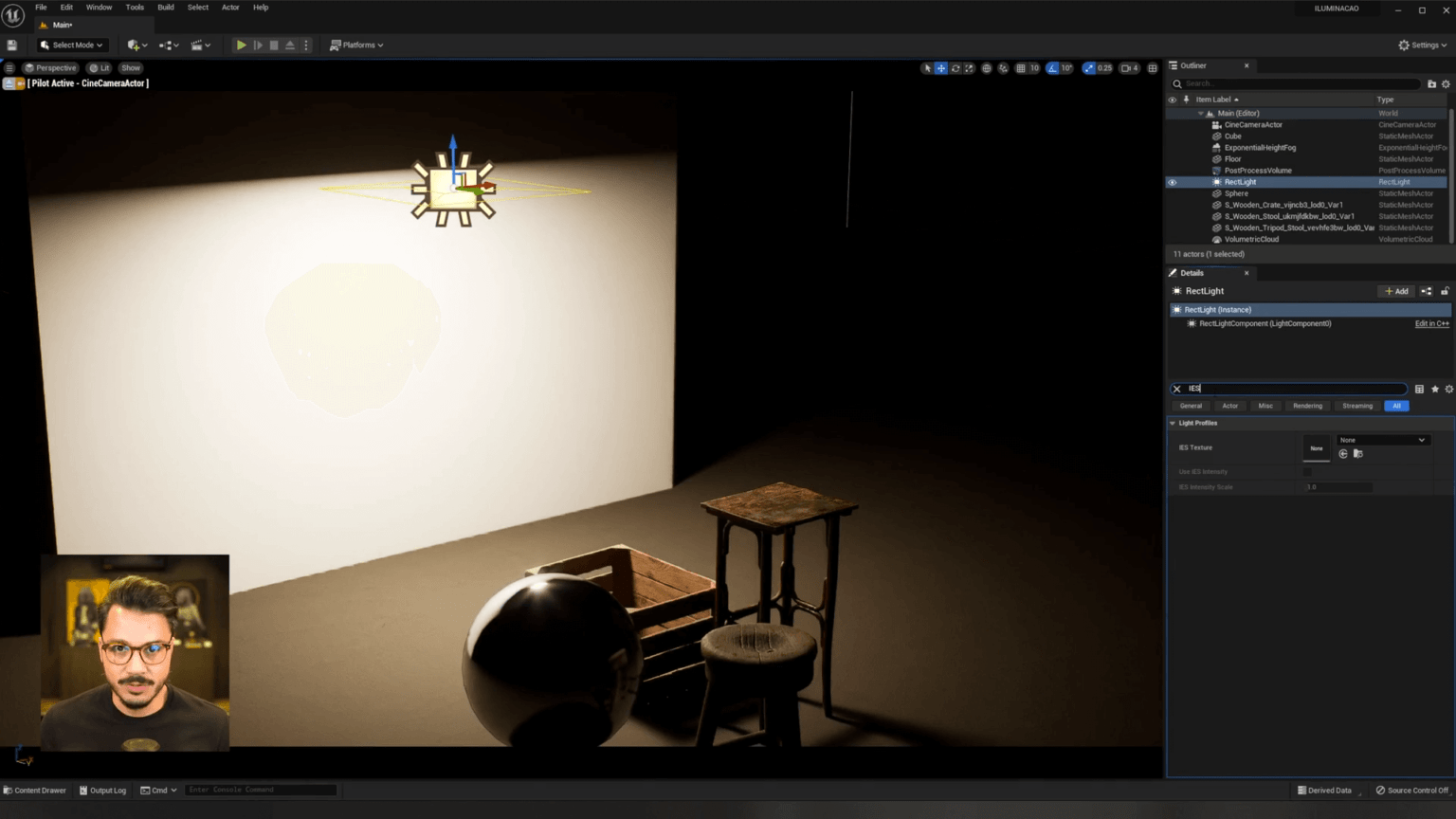Open the IES Texture None dropdown

click(x=1382, y=439)
